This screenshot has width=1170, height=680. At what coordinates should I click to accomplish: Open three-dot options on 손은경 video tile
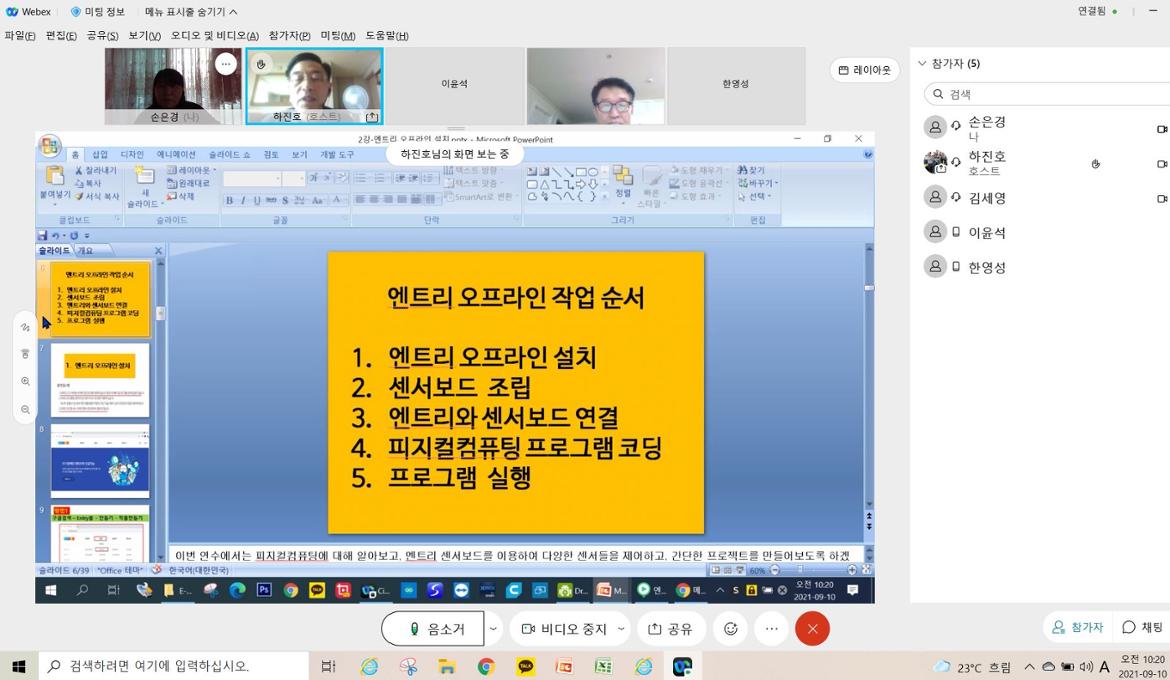point(226,64)
